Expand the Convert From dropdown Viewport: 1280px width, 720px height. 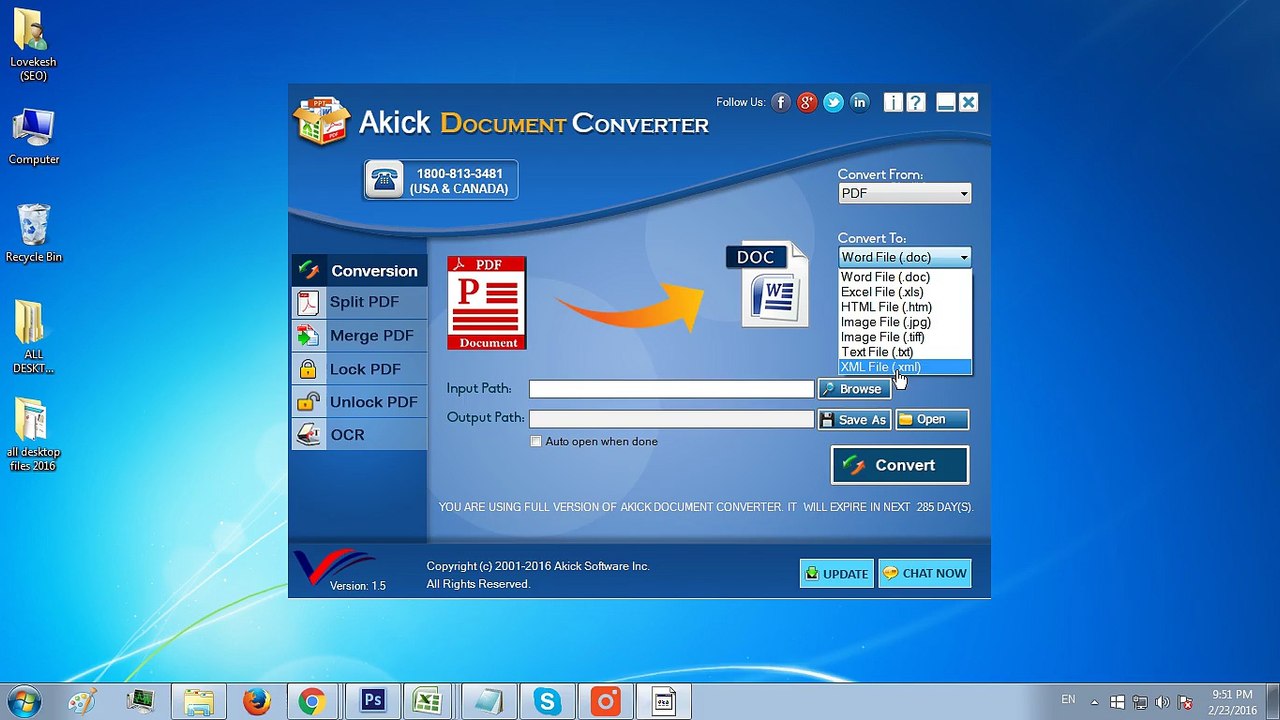pyautogui.click(x=904, y=193)
